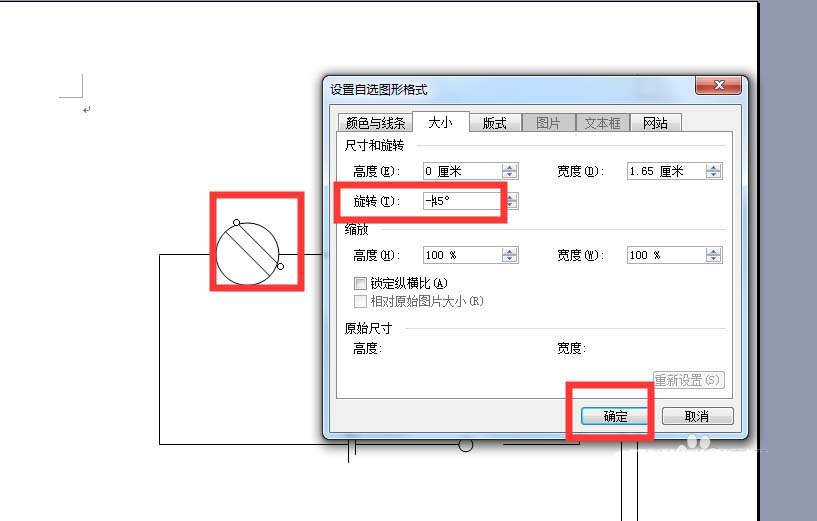The height and width of the screenshot is (521, 817).
Task: Increase the width 宽度(D) spinner value
Action: (x=713, y=167)
